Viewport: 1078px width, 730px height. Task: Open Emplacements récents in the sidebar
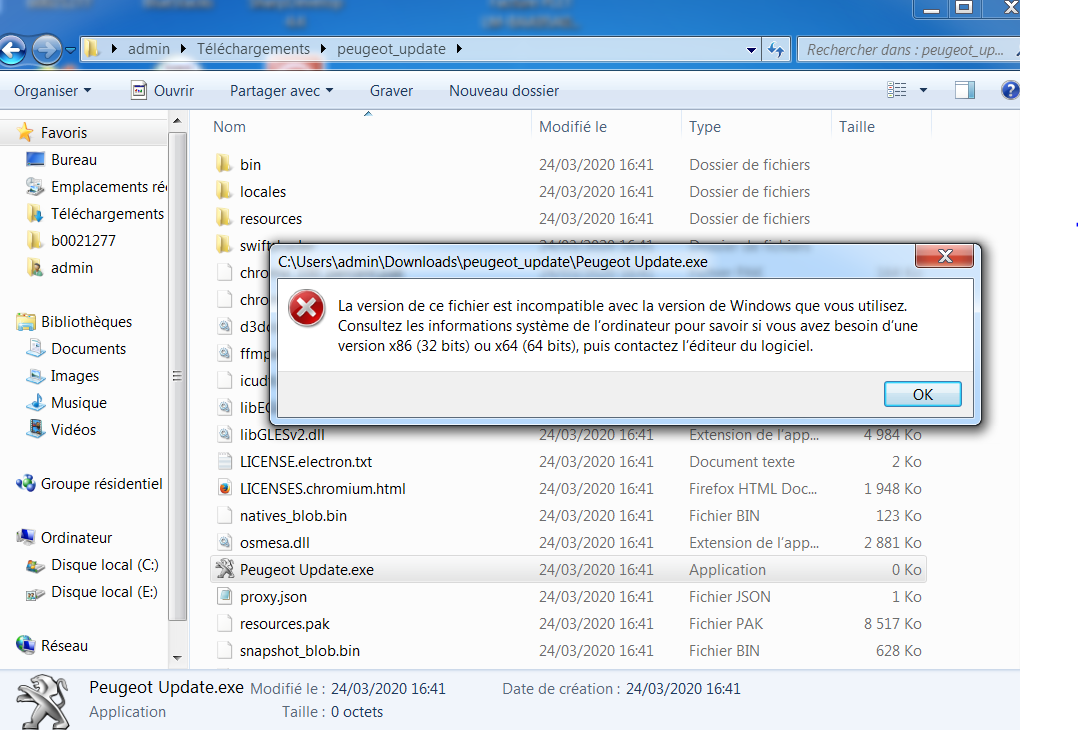coord(108,186)
